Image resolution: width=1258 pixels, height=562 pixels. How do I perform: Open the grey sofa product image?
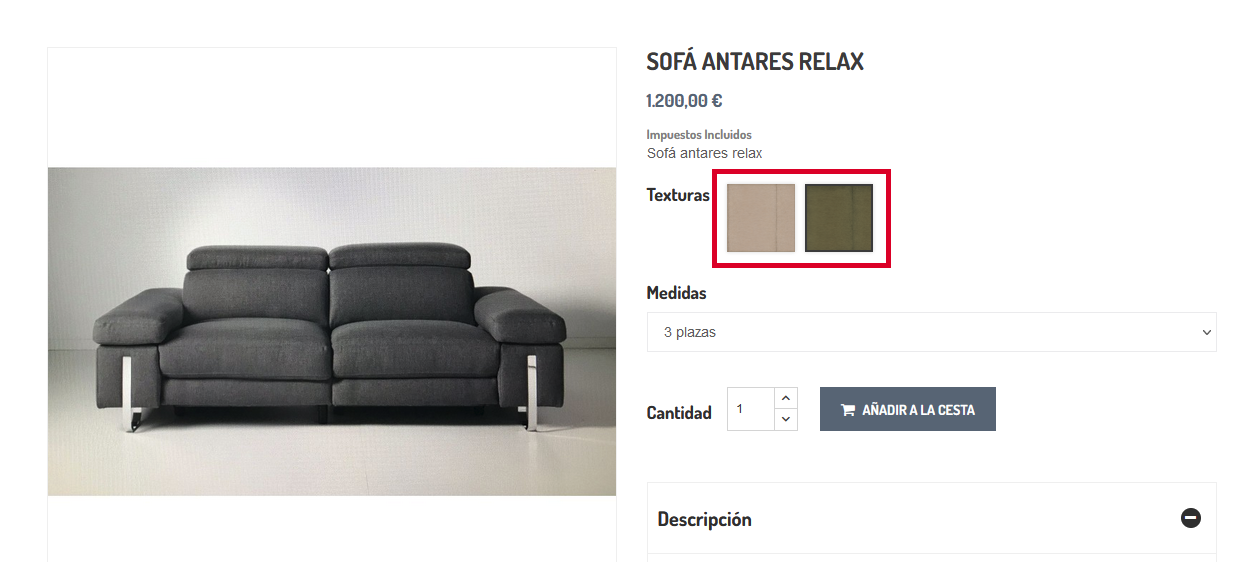[332, 331]
